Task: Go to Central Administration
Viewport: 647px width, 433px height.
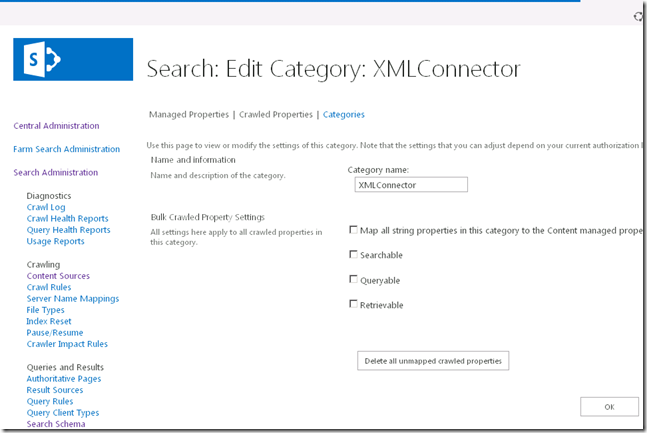Action: 56,126
